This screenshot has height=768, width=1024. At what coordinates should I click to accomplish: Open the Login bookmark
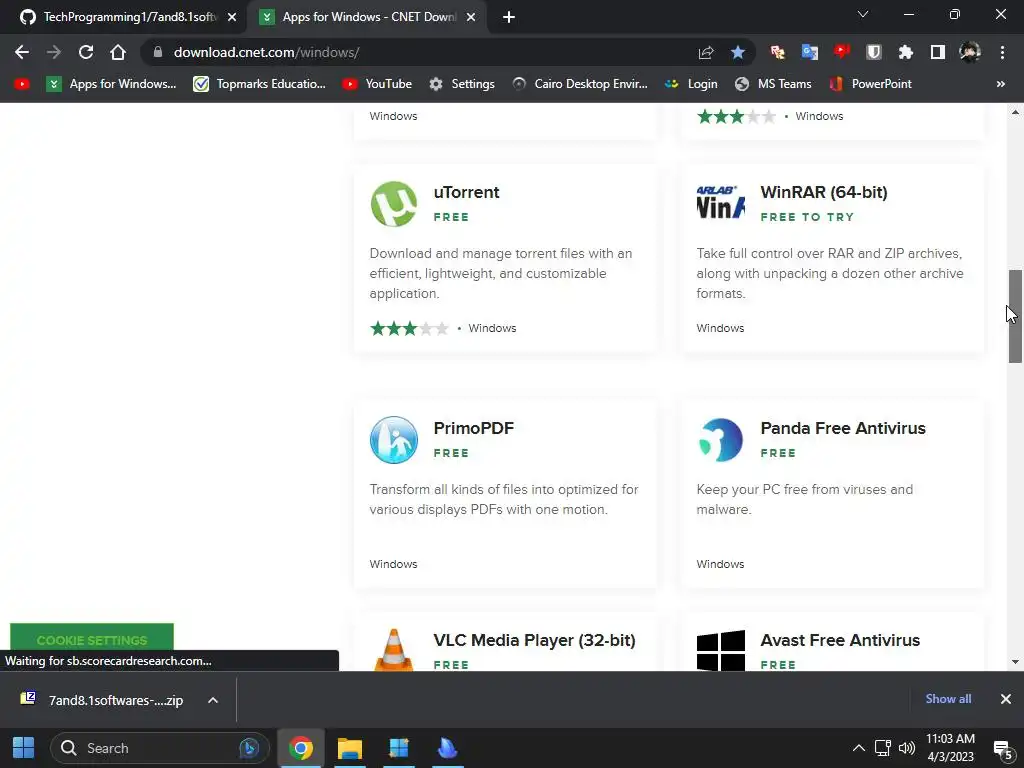coord(690,84)
